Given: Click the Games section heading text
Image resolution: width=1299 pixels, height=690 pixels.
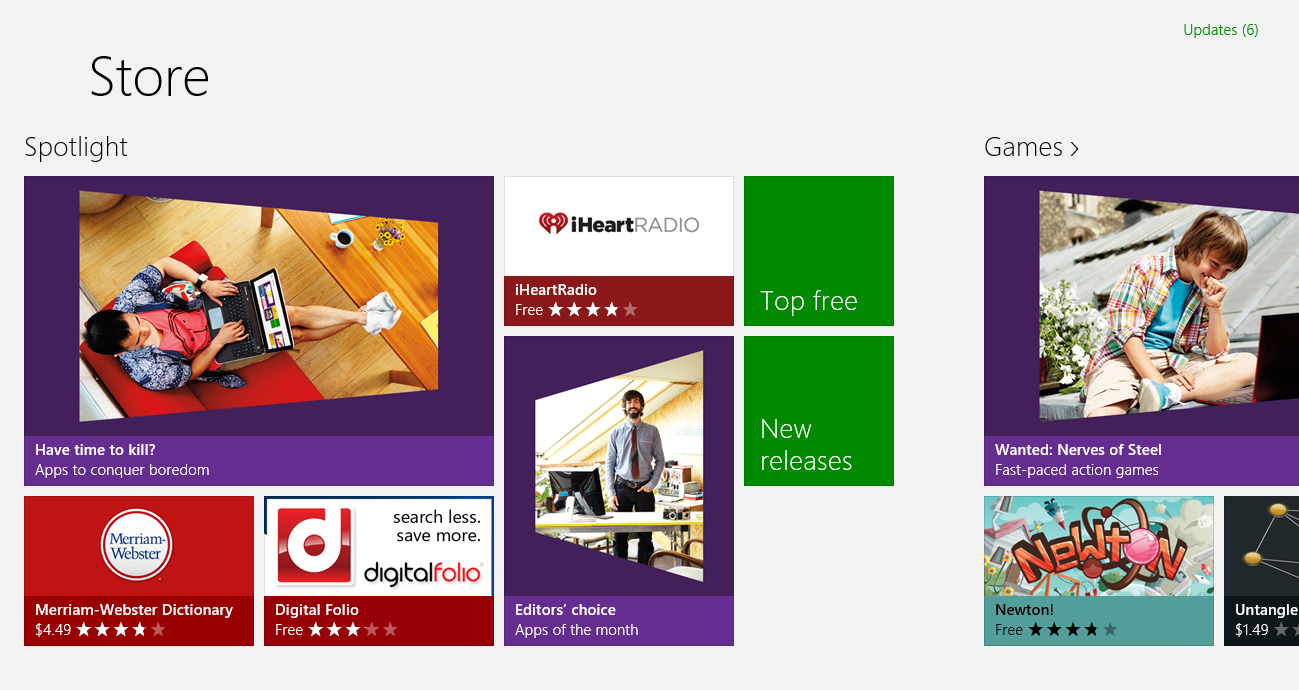Looking at the screenshot, I should 1022,147.
